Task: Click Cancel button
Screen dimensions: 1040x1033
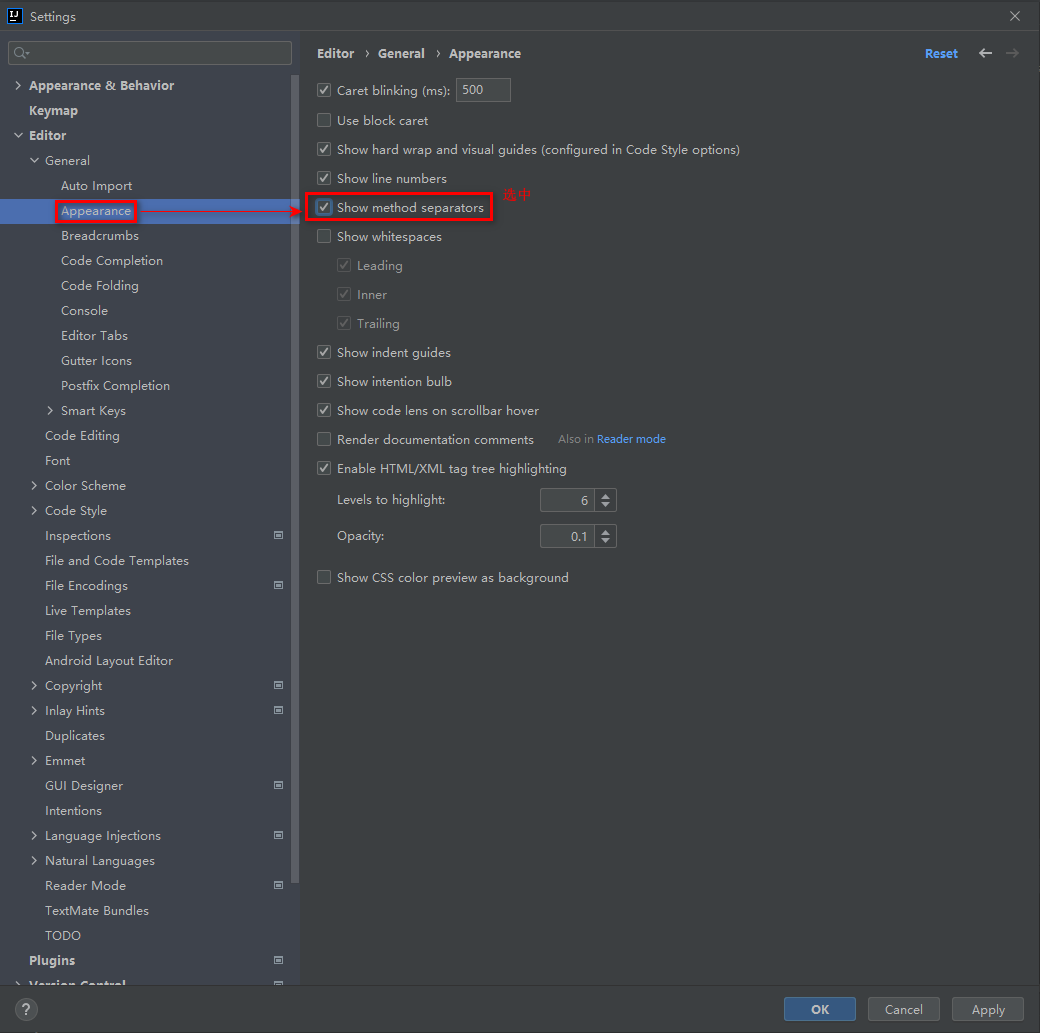Action: pos(903,1009)
